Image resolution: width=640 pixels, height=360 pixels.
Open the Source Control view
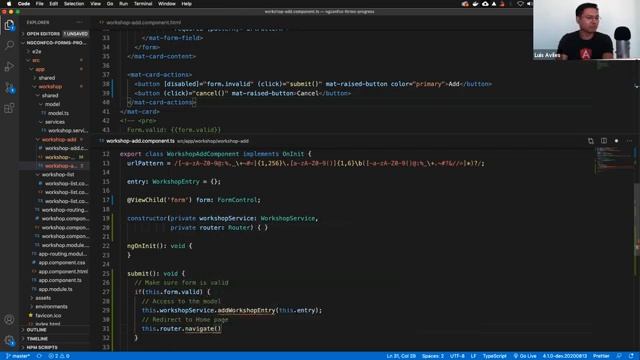point(9,87)
